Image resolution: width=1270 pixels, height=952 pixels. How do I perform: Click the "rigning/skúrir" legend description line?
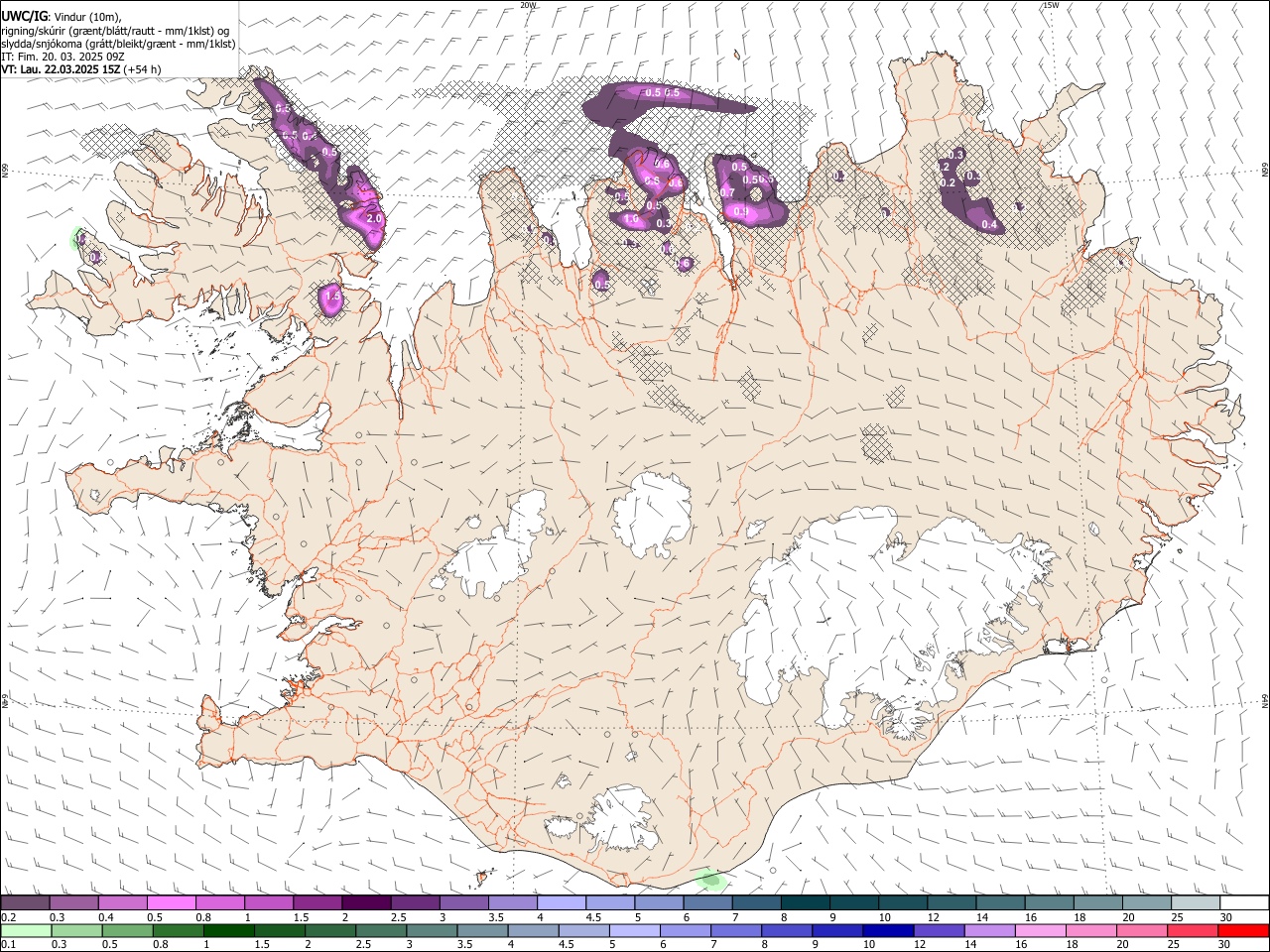coord(117,31)
